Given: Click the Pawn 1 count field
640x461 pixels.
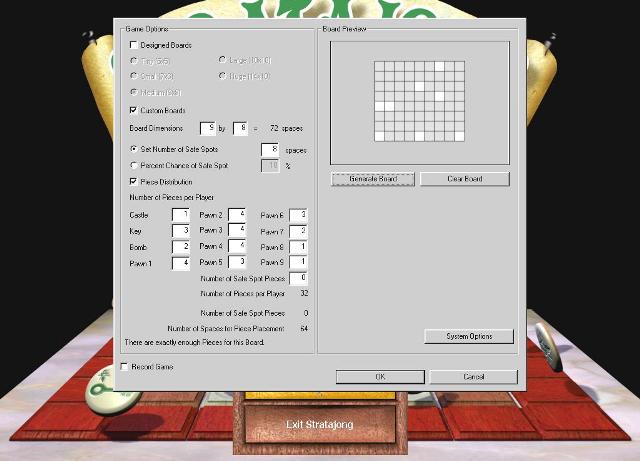Looking at the screenshot, I should pyautogui.click(x=180, y=263).
